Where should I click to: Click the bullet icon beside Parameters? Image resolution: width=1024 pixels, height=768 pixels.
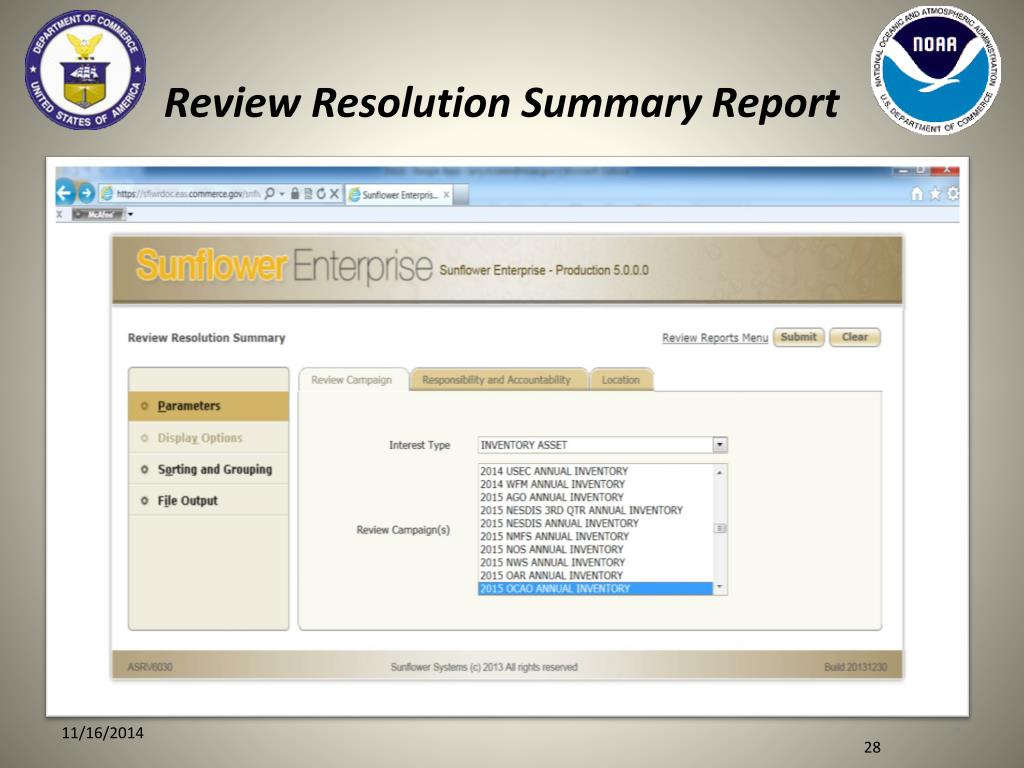pyautogui.click(x=144, y=406)
